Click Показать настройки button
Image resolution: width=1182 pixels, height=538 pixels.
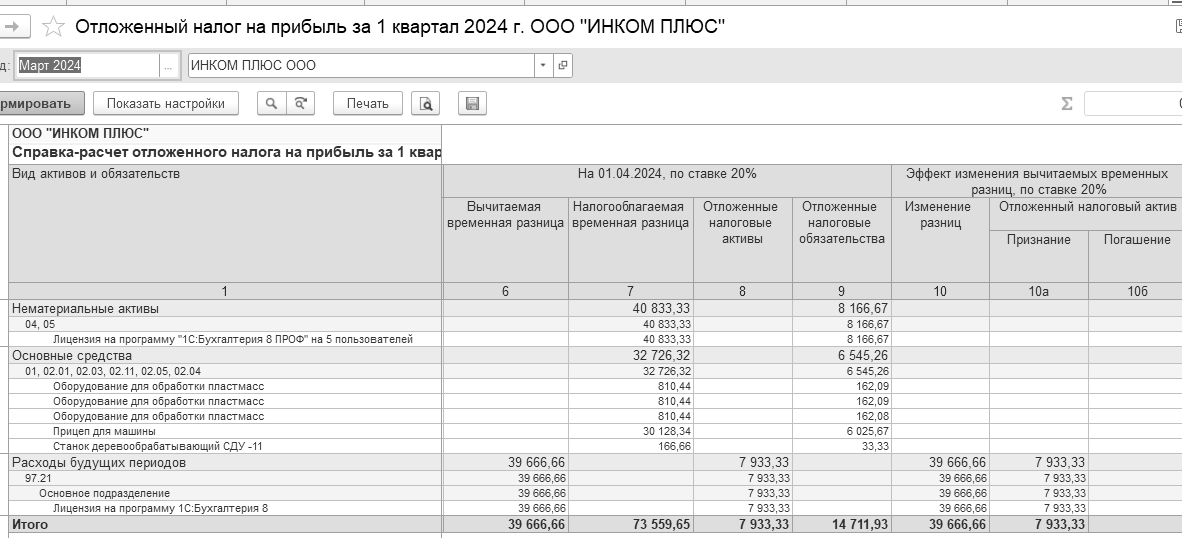[x=166, y=103]
